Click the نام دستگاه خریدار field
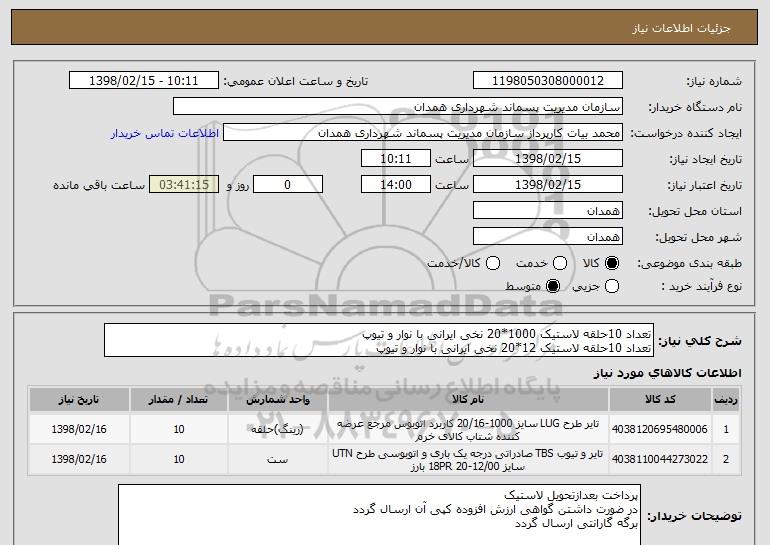The height and width of the screenshot is (545, 770). [398, 107]
